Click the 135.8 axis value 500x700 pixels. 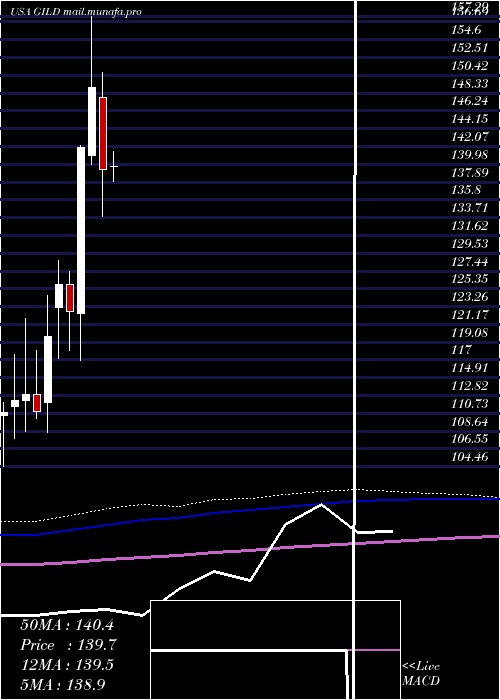point(466,190)
